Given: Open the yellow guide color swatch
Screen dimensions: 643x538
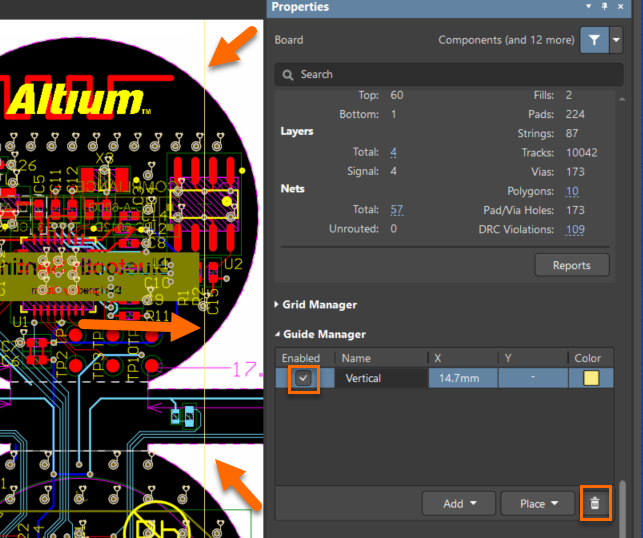Looking at the screenshot, I should coord(590,378).
